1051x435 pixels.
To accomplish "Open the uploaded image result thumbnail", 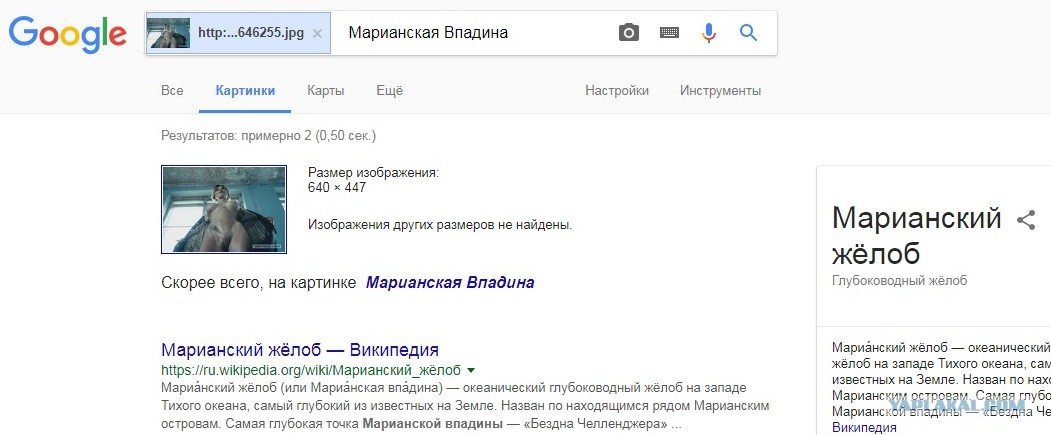I will pyautogui.click(x=224, y=209).
